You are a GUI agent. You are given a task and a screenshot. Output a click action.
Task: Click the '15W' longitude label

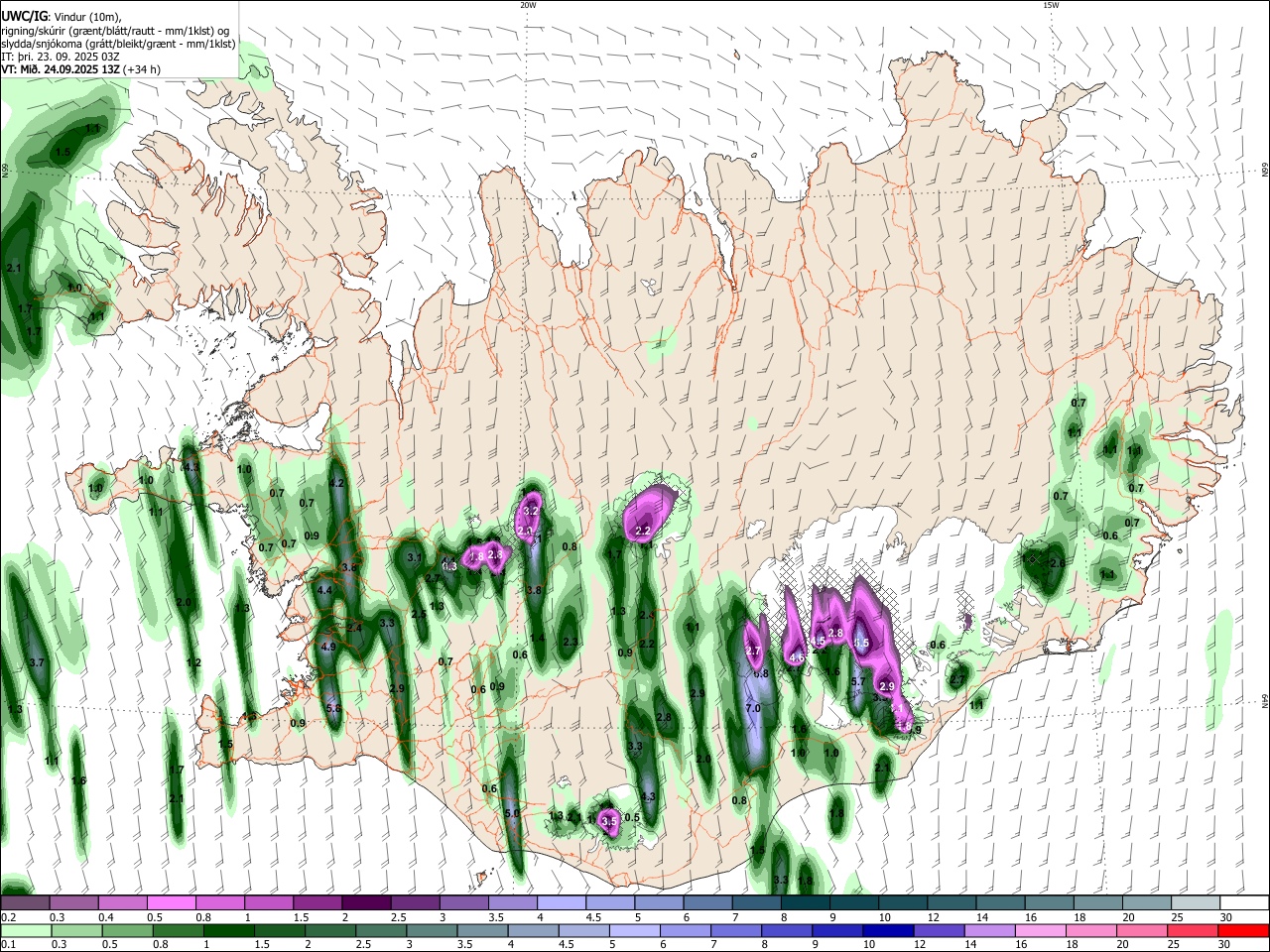pos(1051,5)
